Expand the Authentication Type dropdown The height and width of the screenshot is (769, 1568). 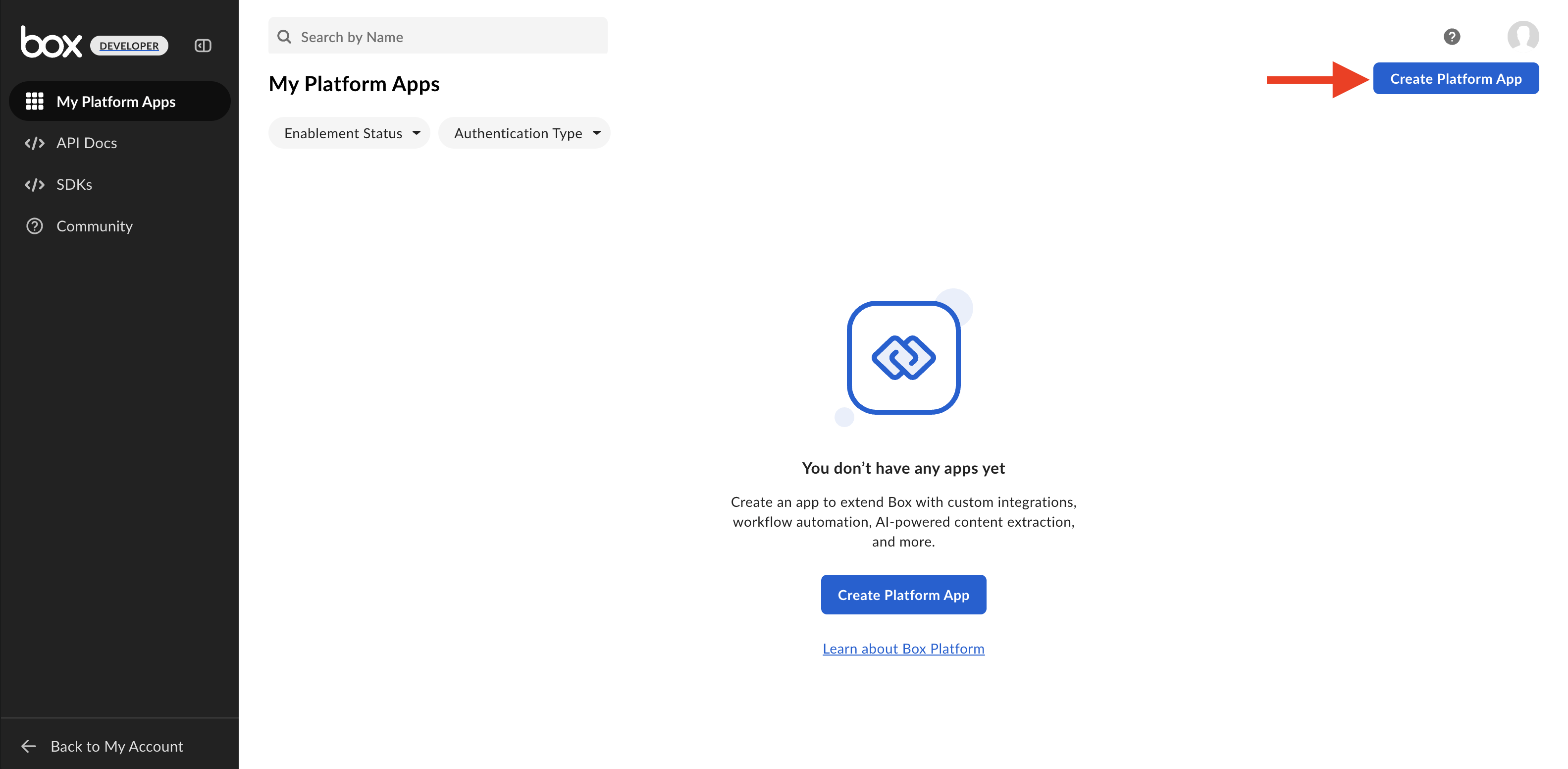pyautogui.click(x=524, y=133)
